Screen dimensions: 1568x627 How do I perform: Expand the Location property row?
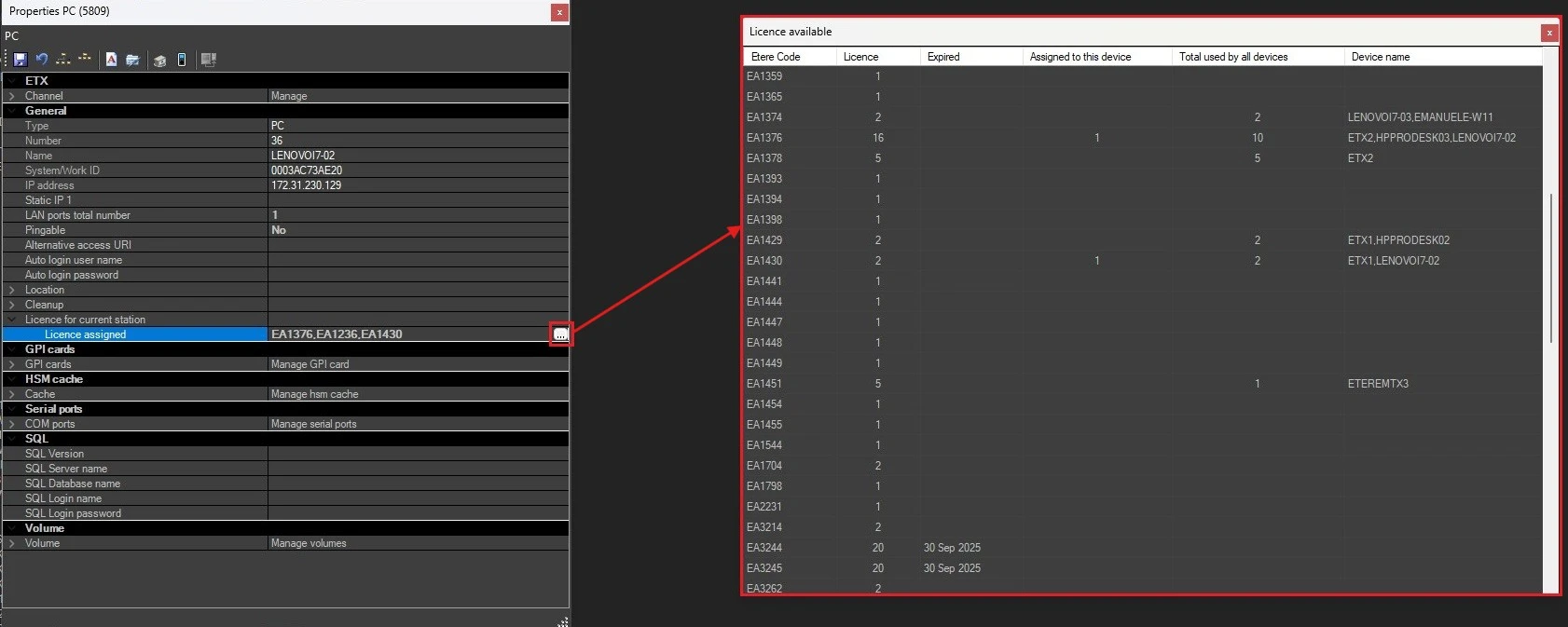(11, 290)
